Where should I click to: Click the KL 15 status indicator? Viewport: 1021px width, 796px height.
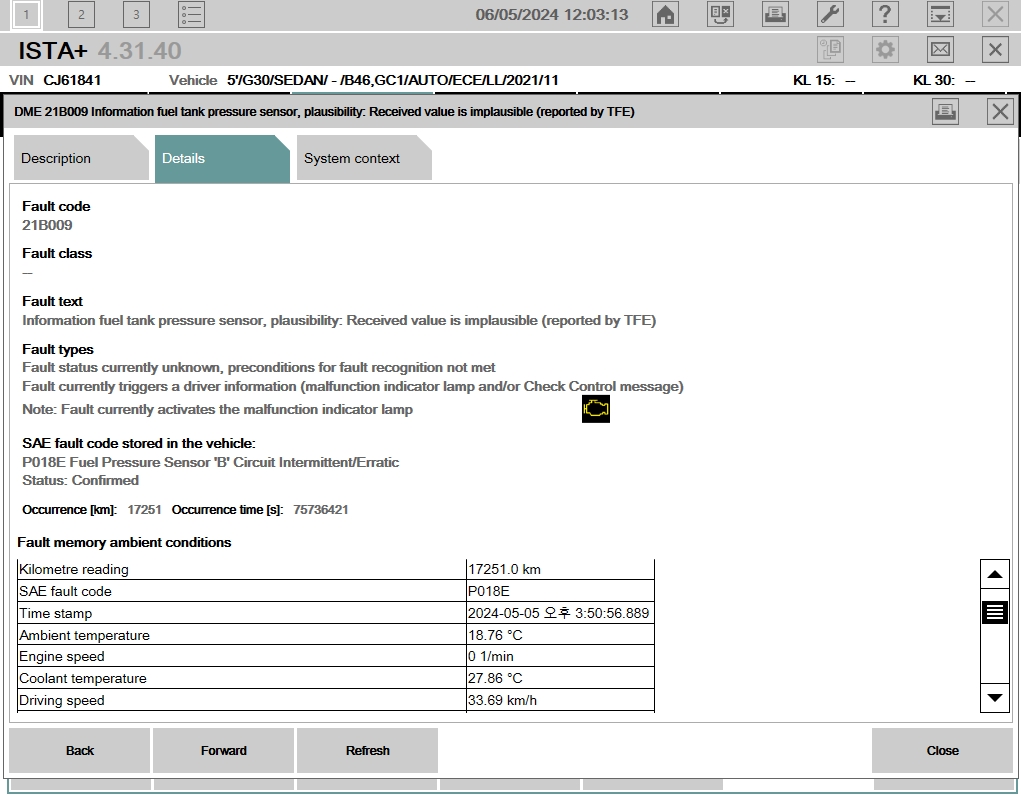tap(824, 80)
